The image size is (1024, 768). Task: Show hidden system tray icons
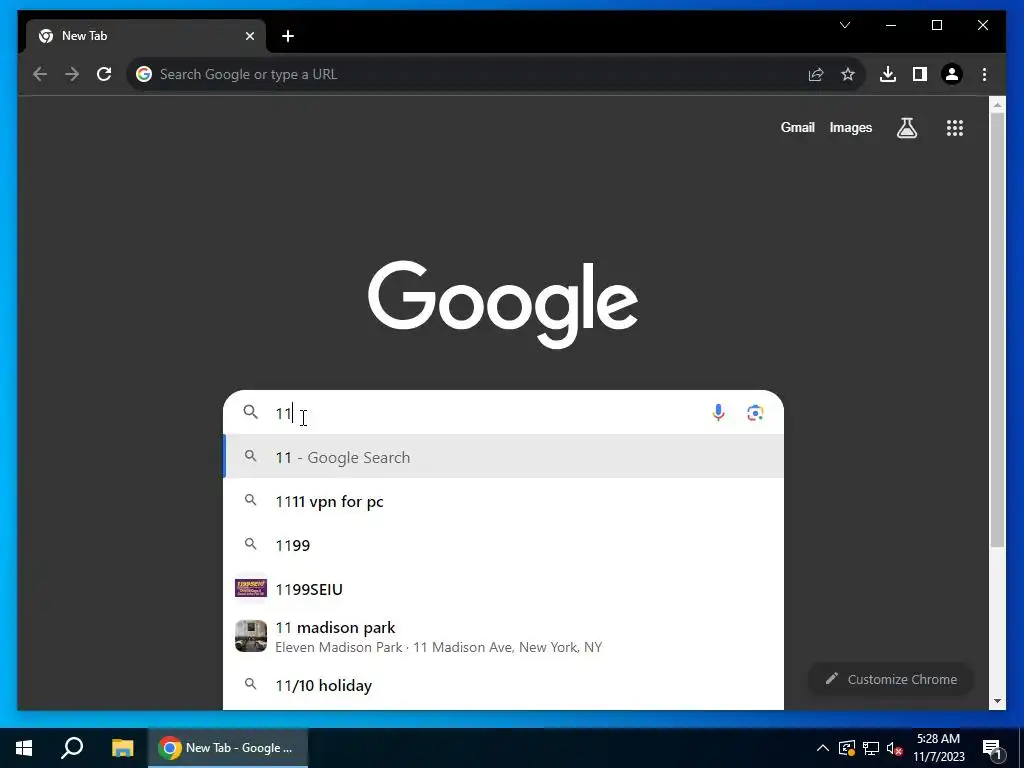tap(823, 748)
